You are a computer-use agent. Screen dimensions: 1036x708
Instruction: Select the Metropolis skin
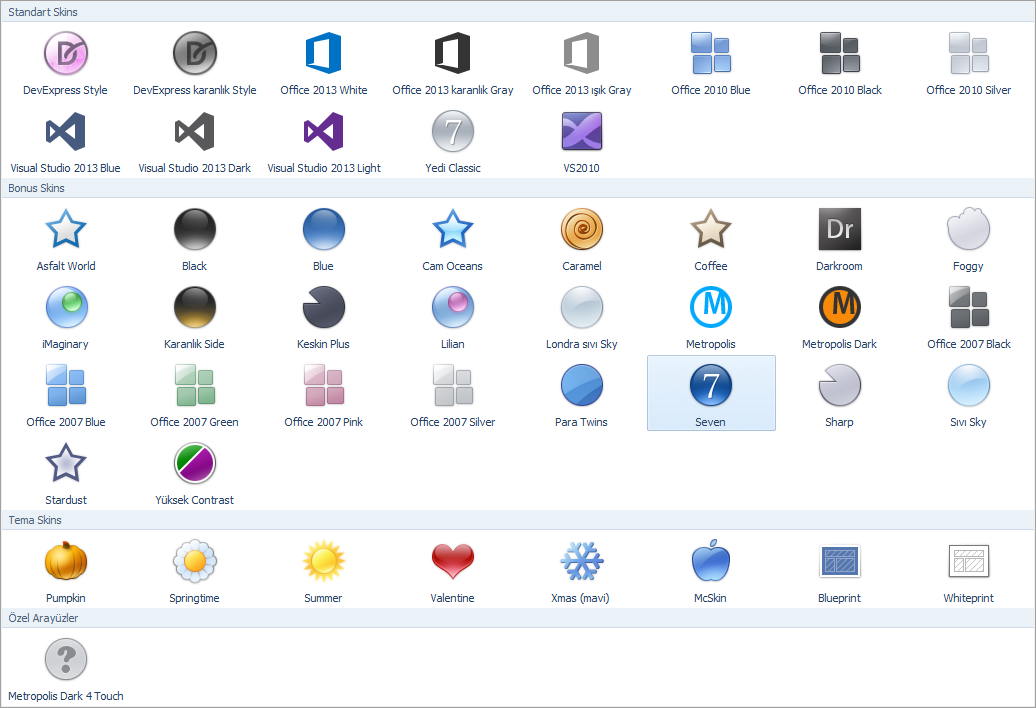pyautogui.click(x=711, y=316)
